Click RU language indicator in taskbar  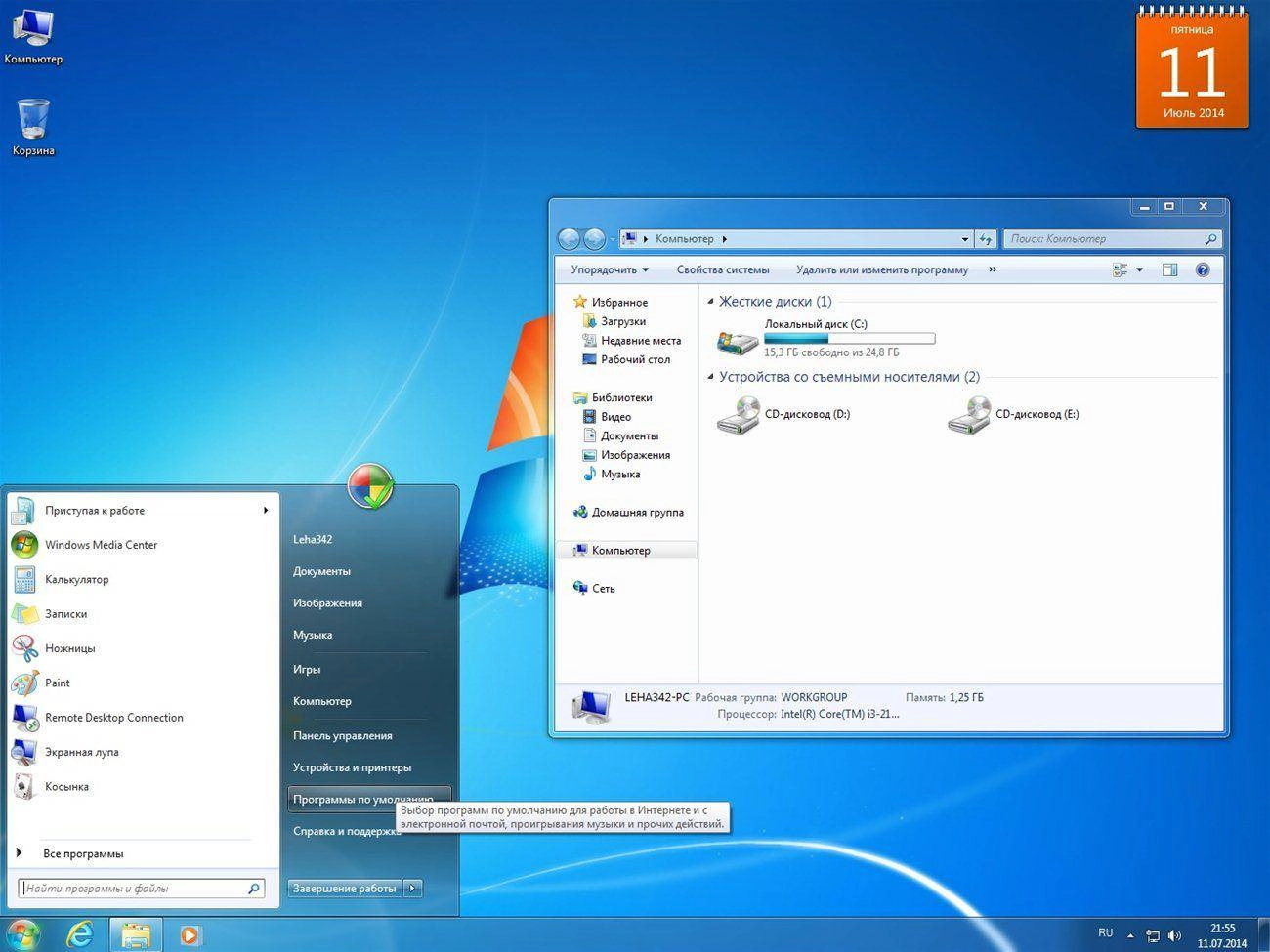[x=1105, y=933]
